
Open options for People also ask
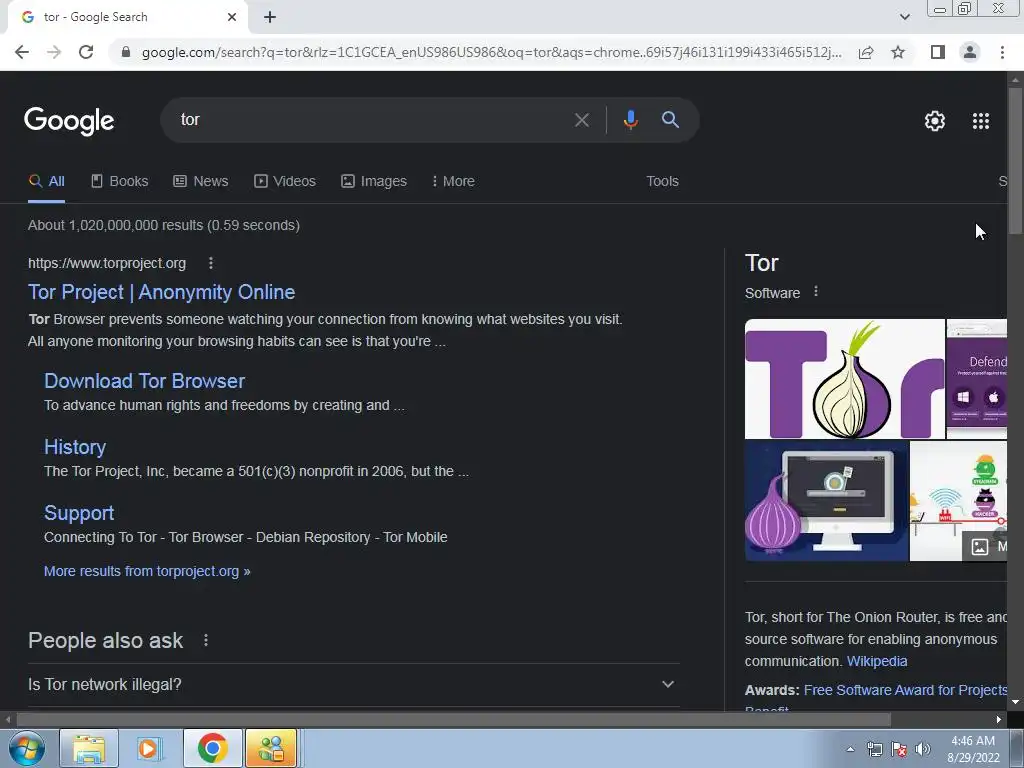pyautogui.click(x=206, y=640)
